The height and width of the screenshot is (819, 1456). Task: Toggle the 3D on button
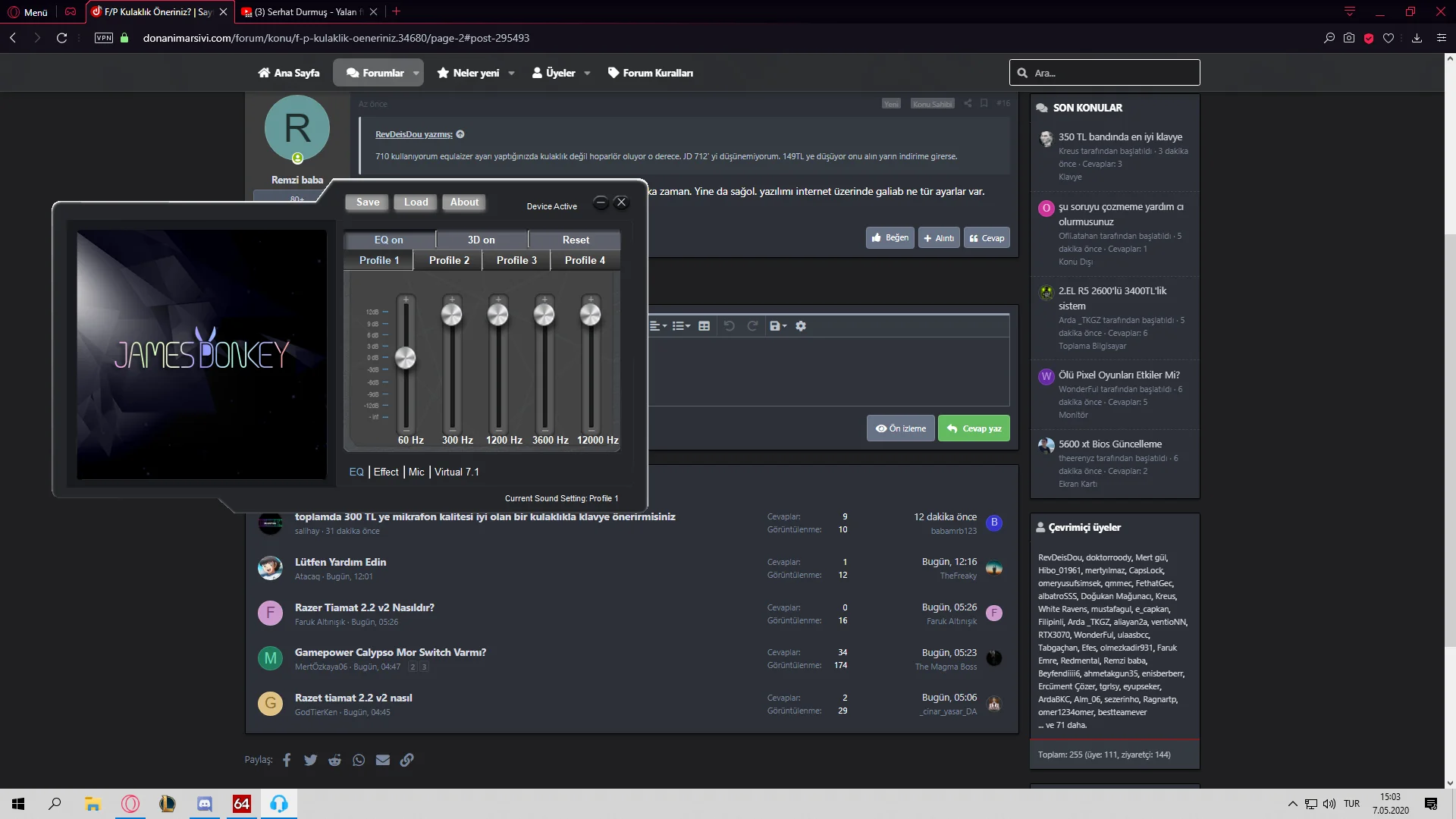pyautogui.click(x=481, y=240)
